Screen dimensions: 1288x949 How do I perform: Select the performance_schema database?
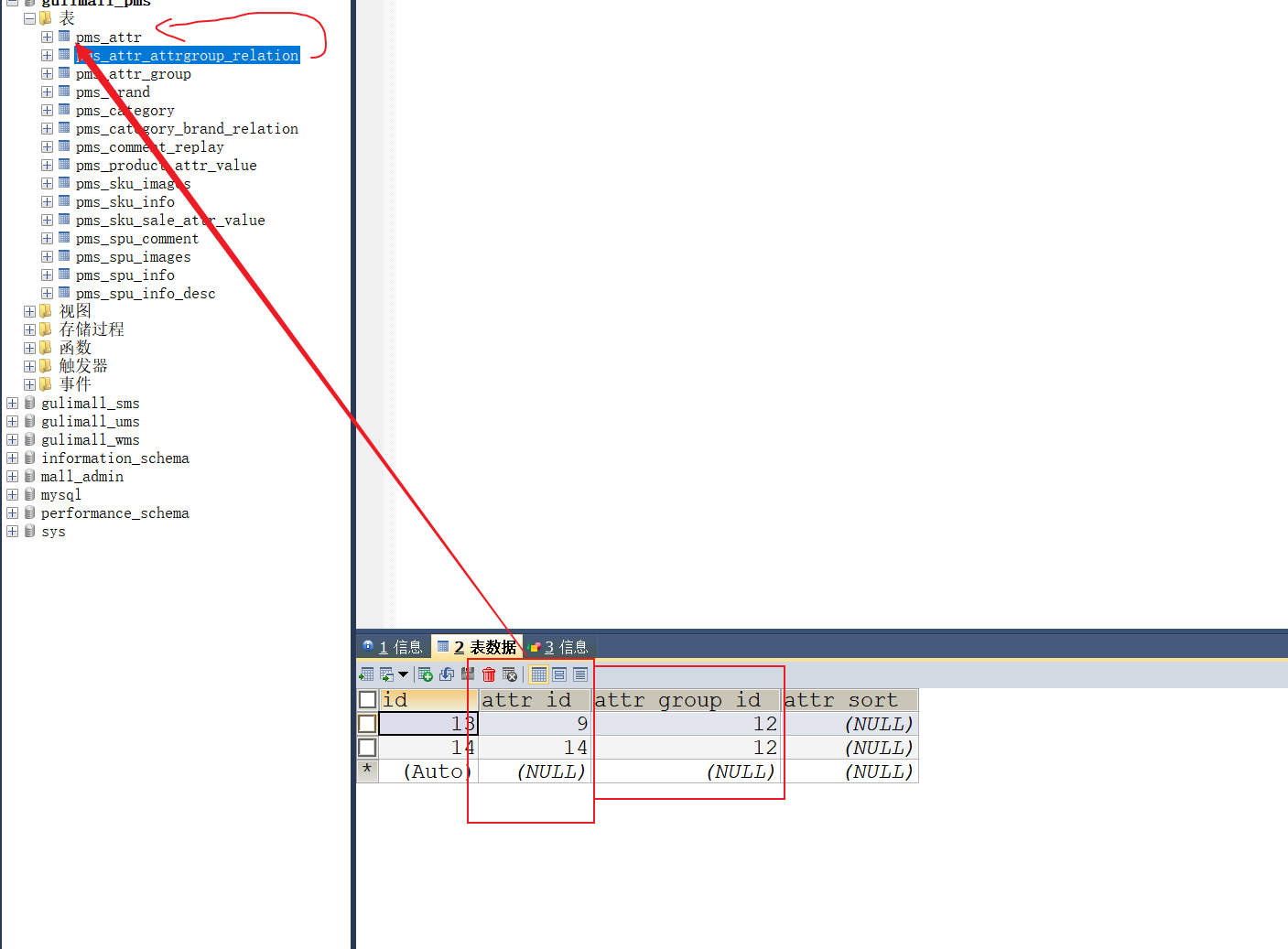click(x=115, y=513)
